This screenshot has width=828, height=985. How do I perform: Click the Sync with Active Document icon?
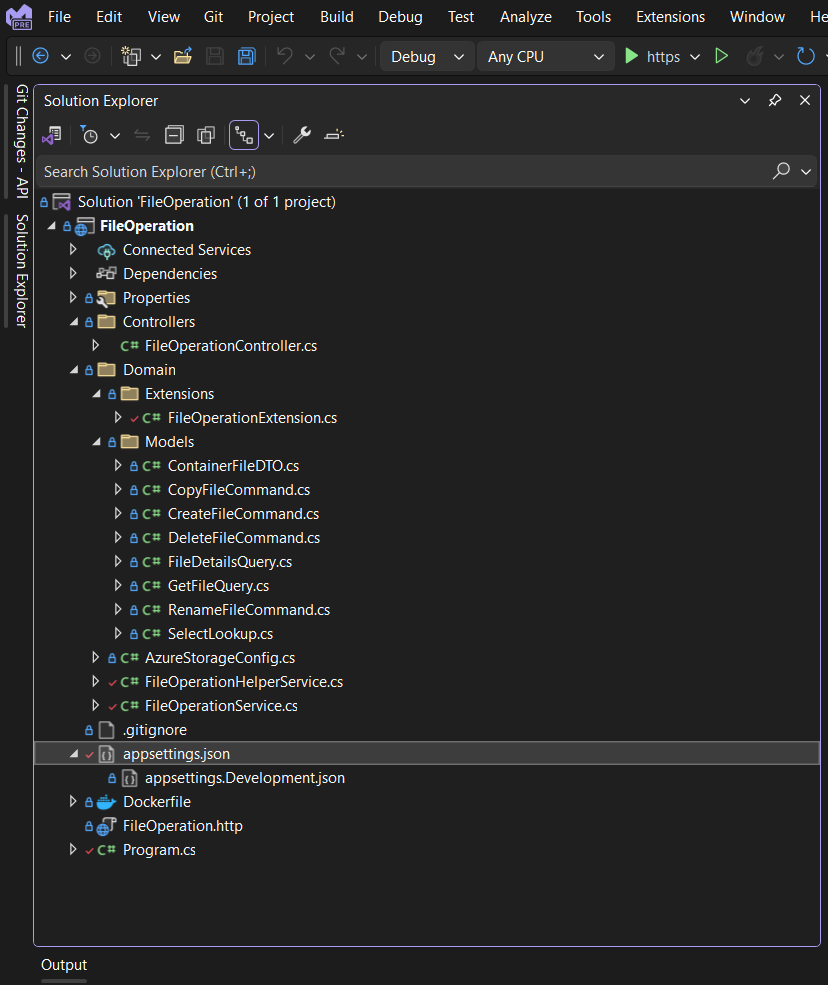141,133
